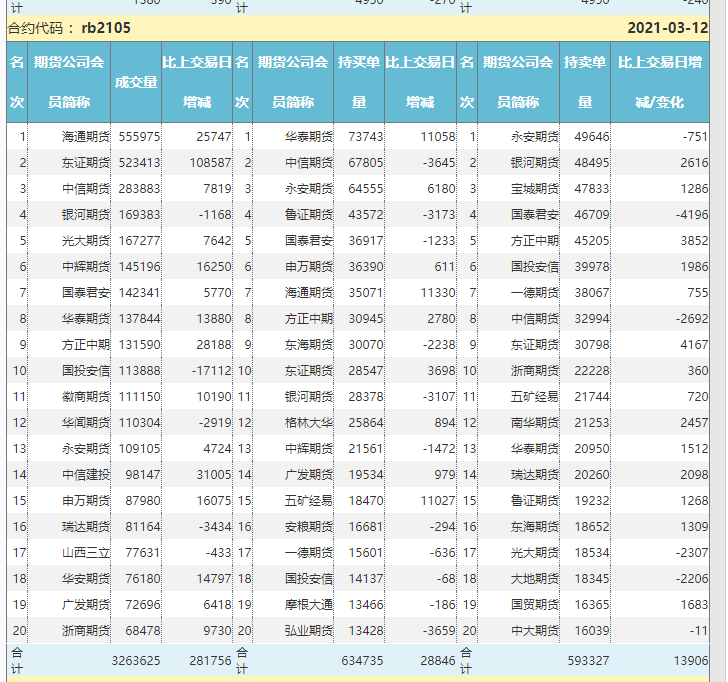Click 中辉期货 volume 145196
728x682 pixels.
tap(139, 266)
